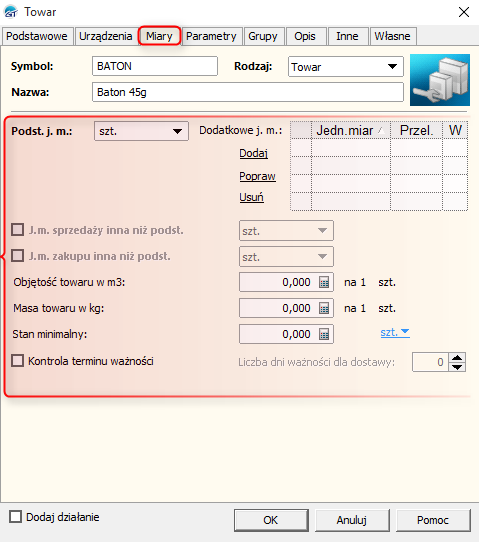Go to the Grupy tab
Viewport: 479px width, 542px height.
point(263,36)
